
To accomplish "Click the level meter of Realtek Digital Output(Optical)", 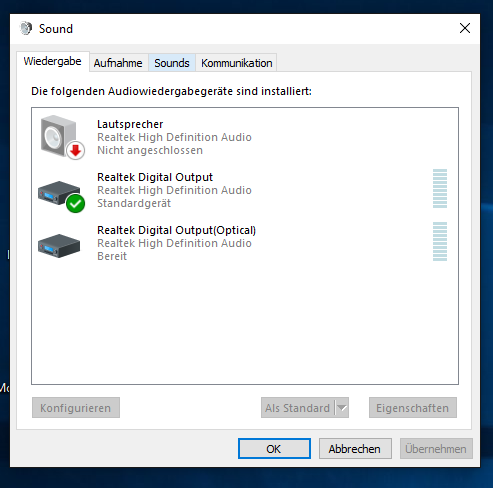I will click(x=440, y=242).
